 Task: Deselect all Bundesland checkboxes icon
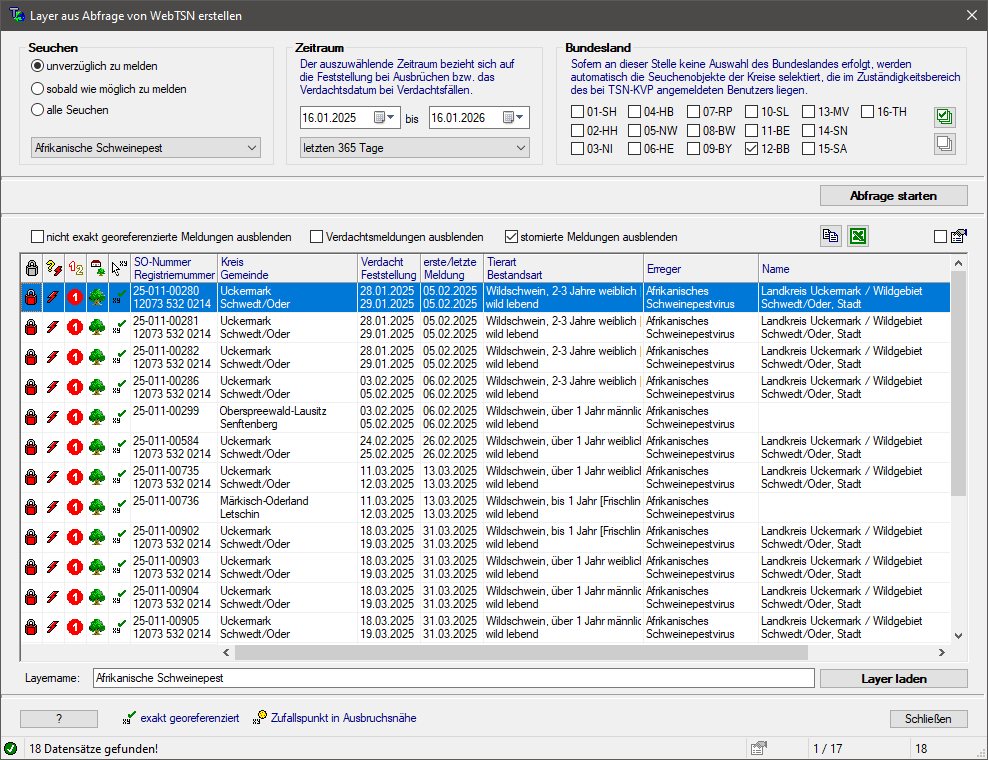coord(945,144)
